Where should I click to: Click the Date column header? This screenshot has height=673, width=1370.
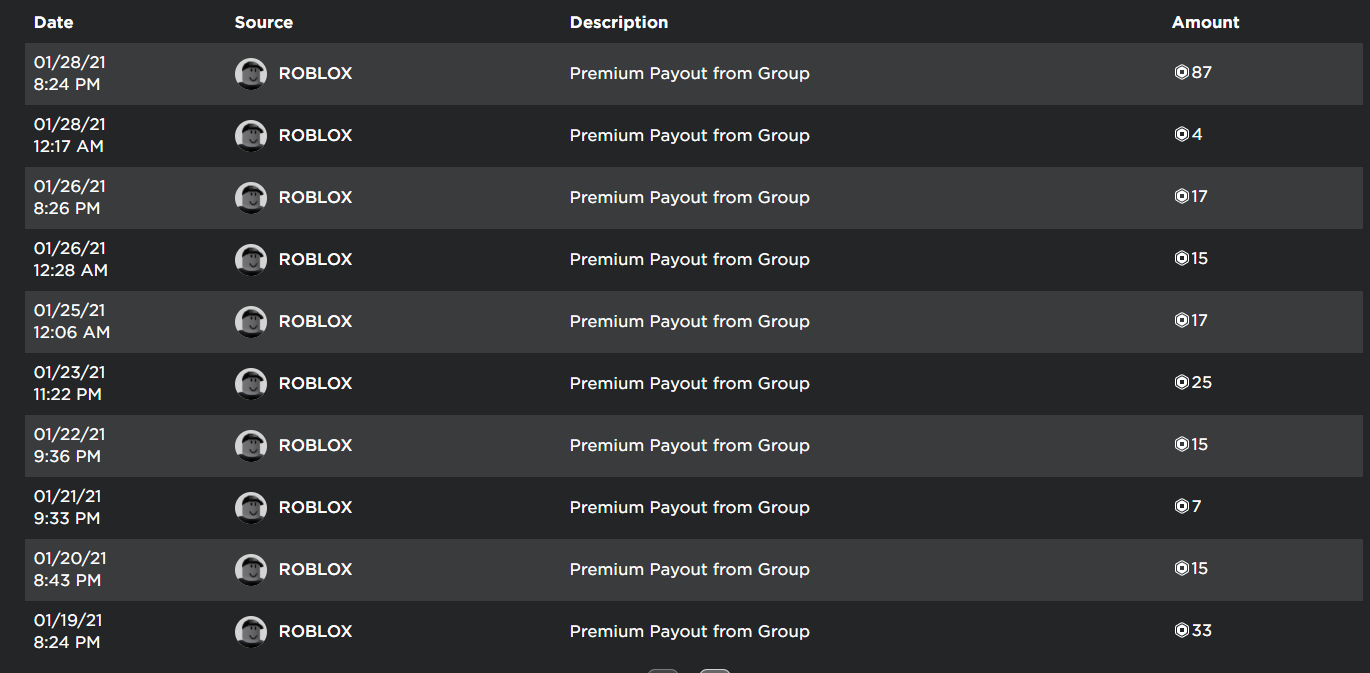54,22
